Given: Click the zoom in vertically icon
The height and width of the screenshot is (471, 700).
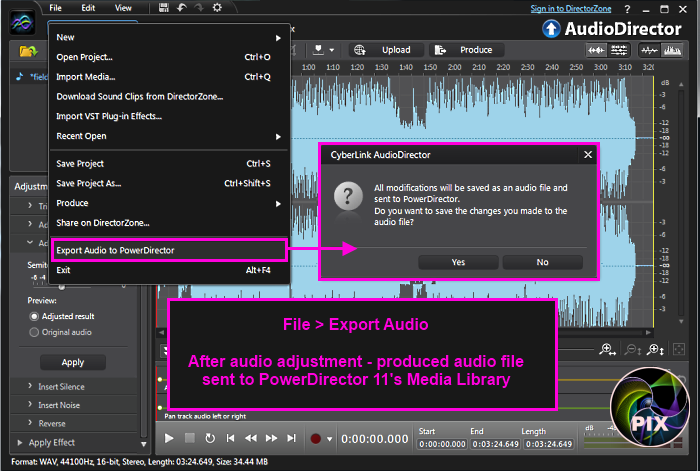Looking at the screenshot, I should pos(656,349).
